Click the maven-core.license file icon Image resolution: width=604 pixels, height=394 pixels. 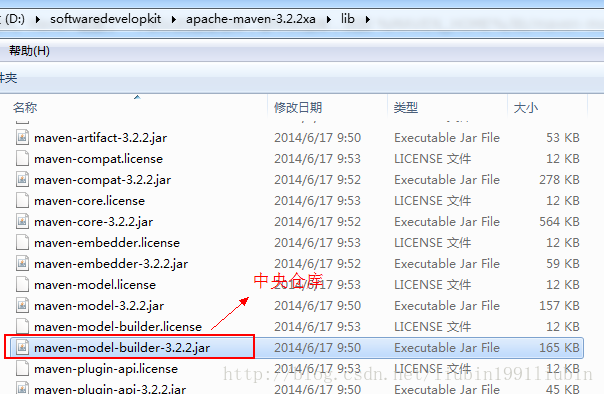click(22, 201)
